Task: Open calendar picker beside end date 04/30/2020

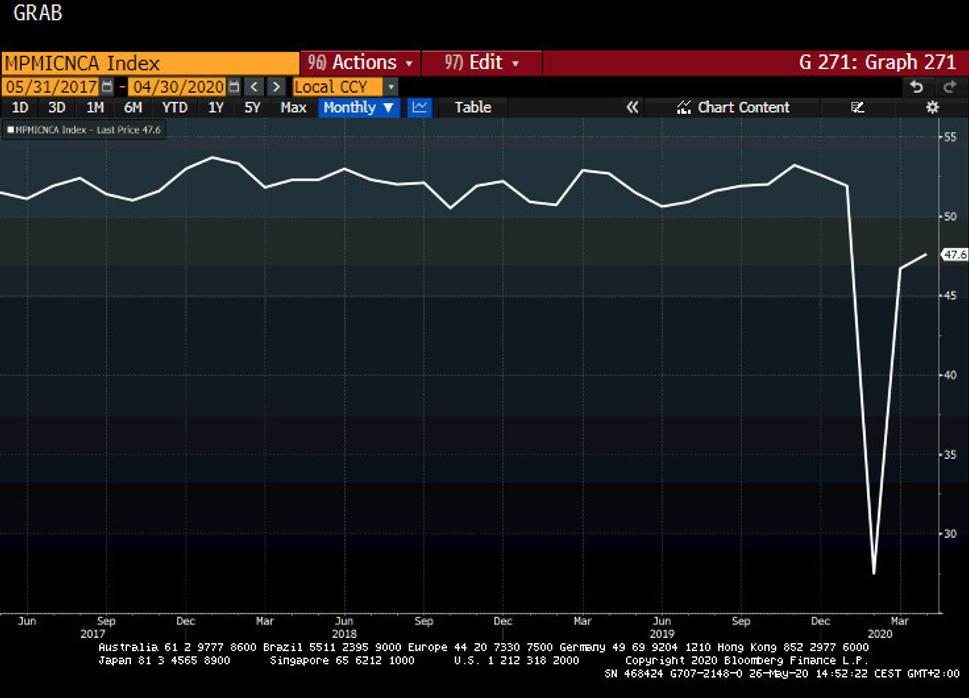Action: click(234, 87)
